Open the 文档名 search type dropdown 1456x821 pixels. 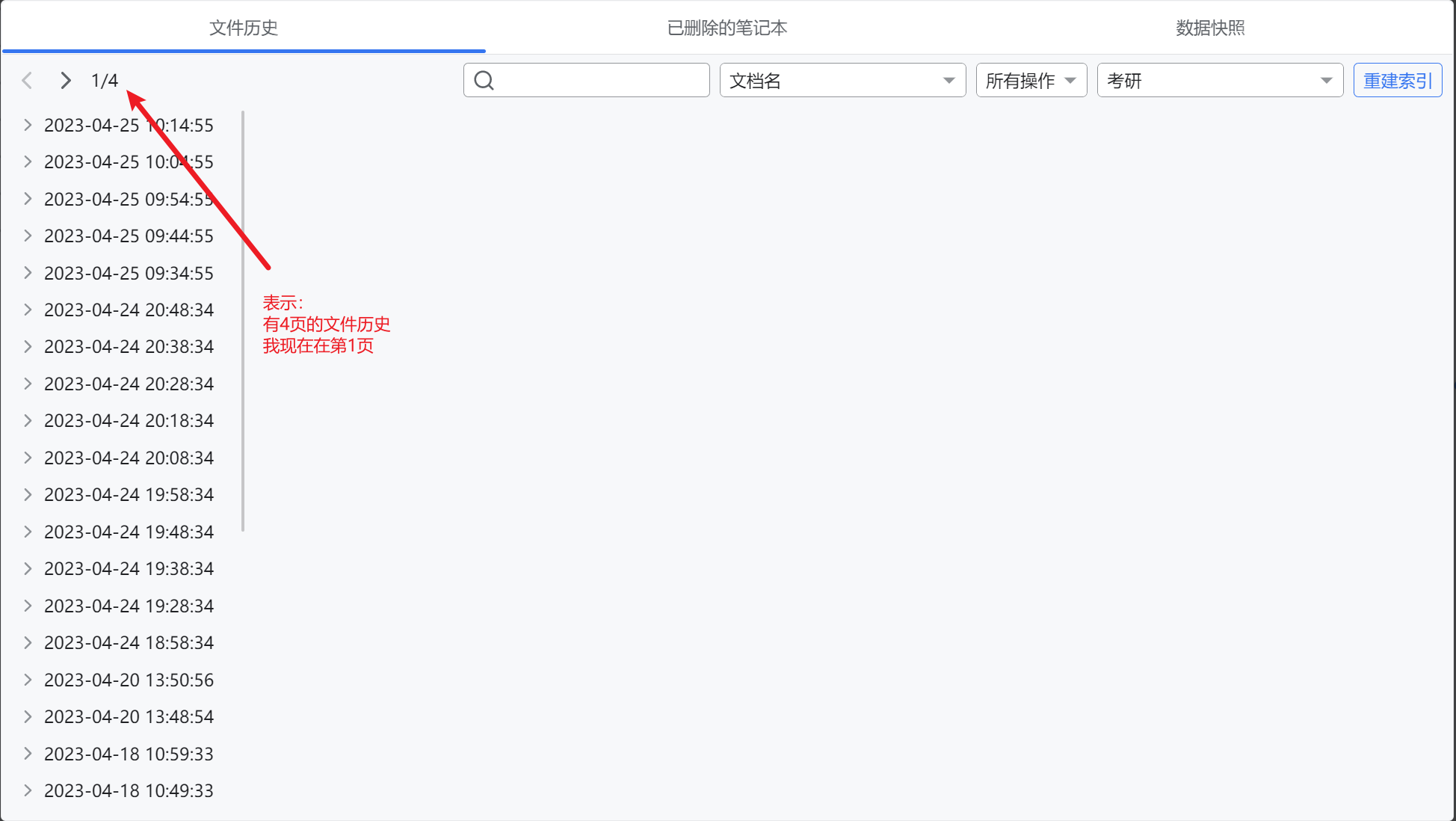coord(842,80)
